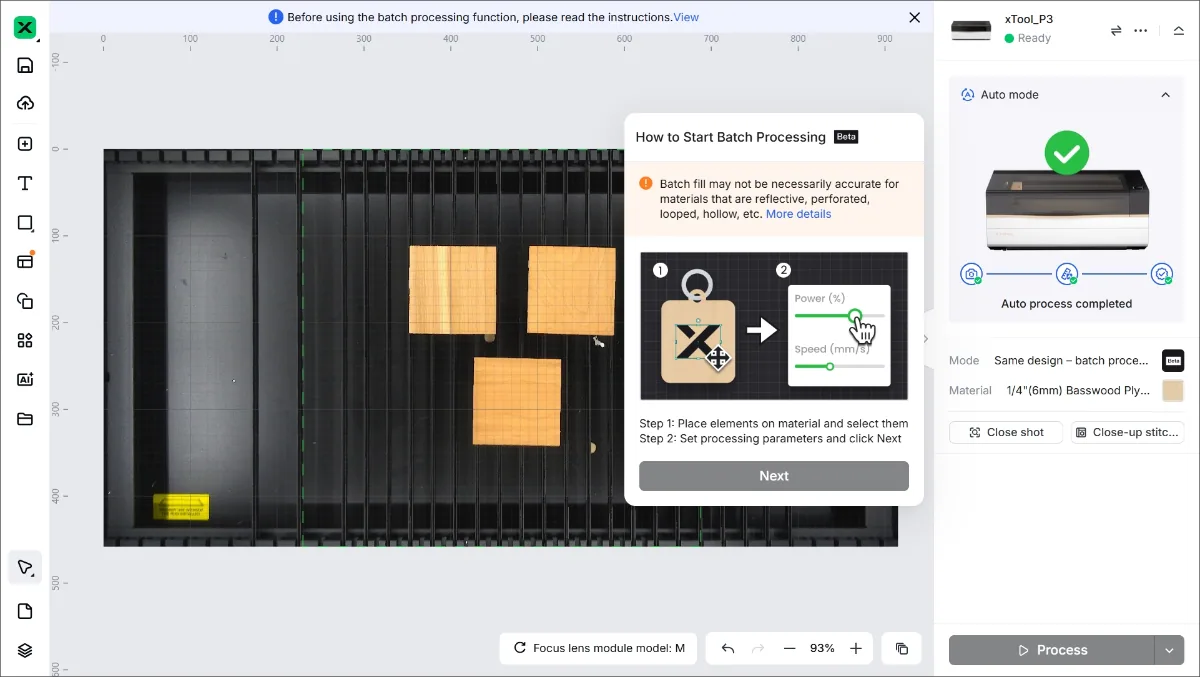
Task: Switch device connection icon next to xTool_P3
Action: [1116, 31]
